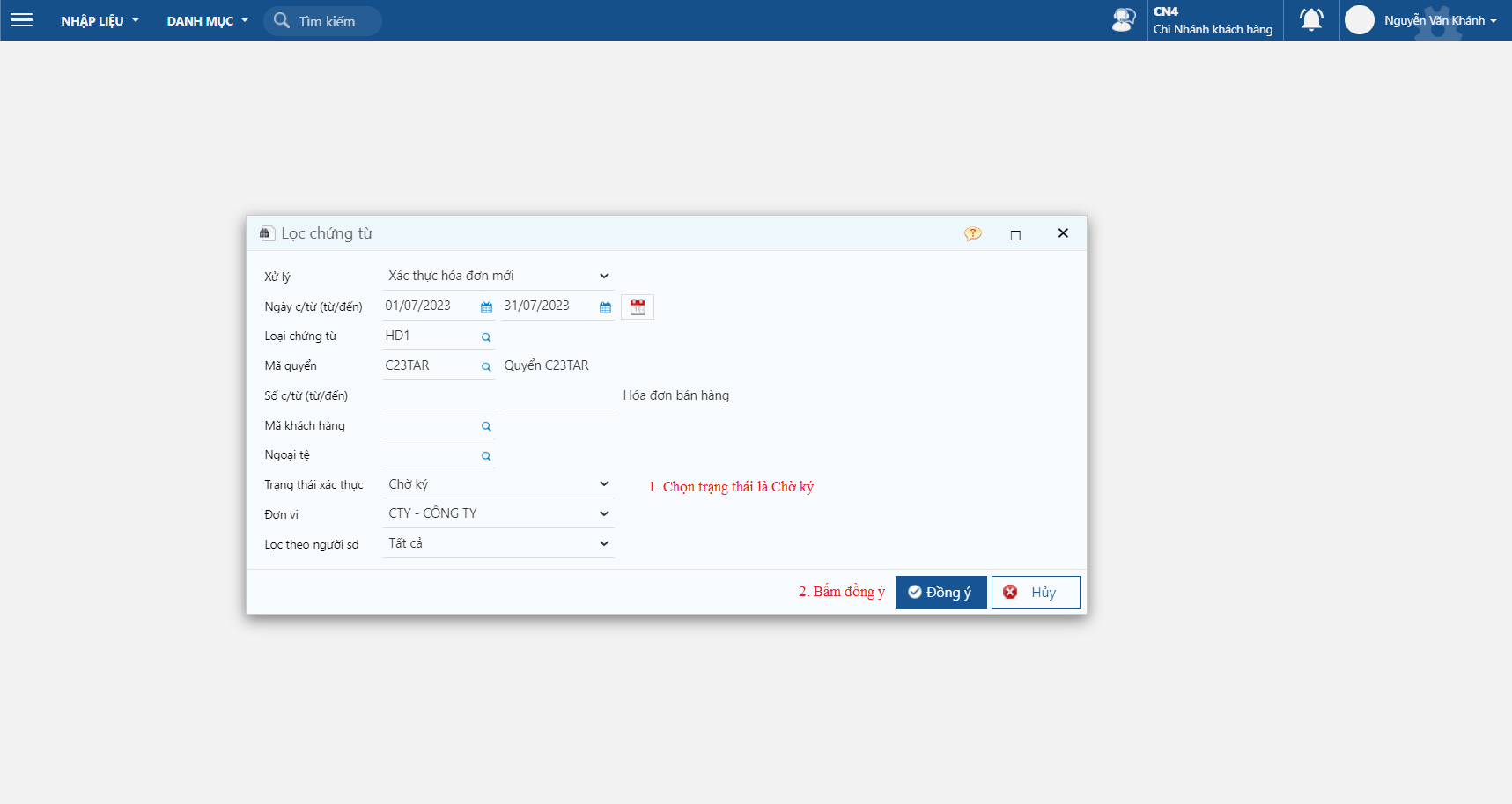Click lookup icon for Mã khách hàng
Image resolution: width=1512 pixels, height=804 pixels.
[x=486, y=427]
